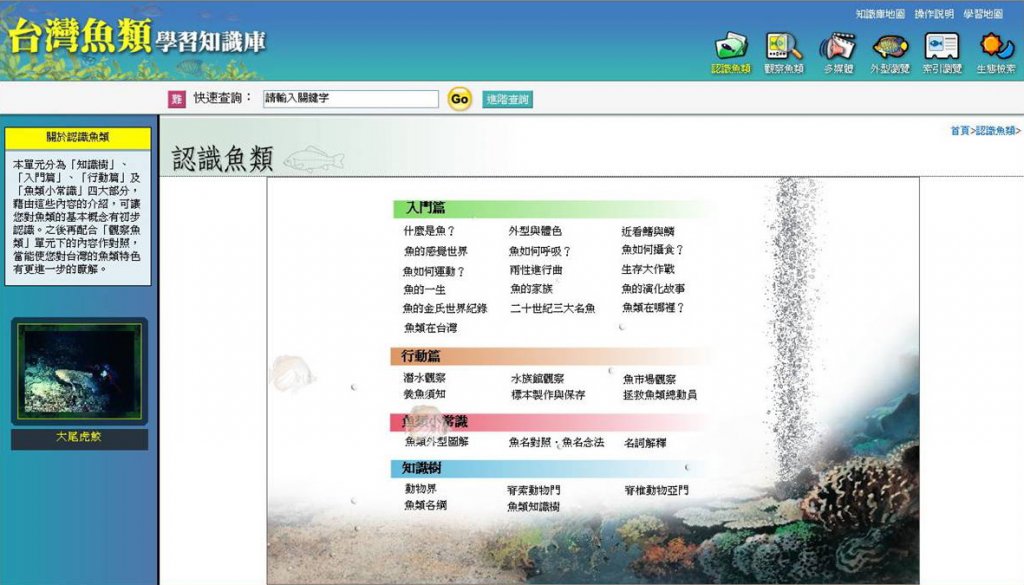Image resolution: width=1024 pixels, height=585 pixels.
Task: Open the 索引瀏覽 index card icon
Action: [942, 52]
